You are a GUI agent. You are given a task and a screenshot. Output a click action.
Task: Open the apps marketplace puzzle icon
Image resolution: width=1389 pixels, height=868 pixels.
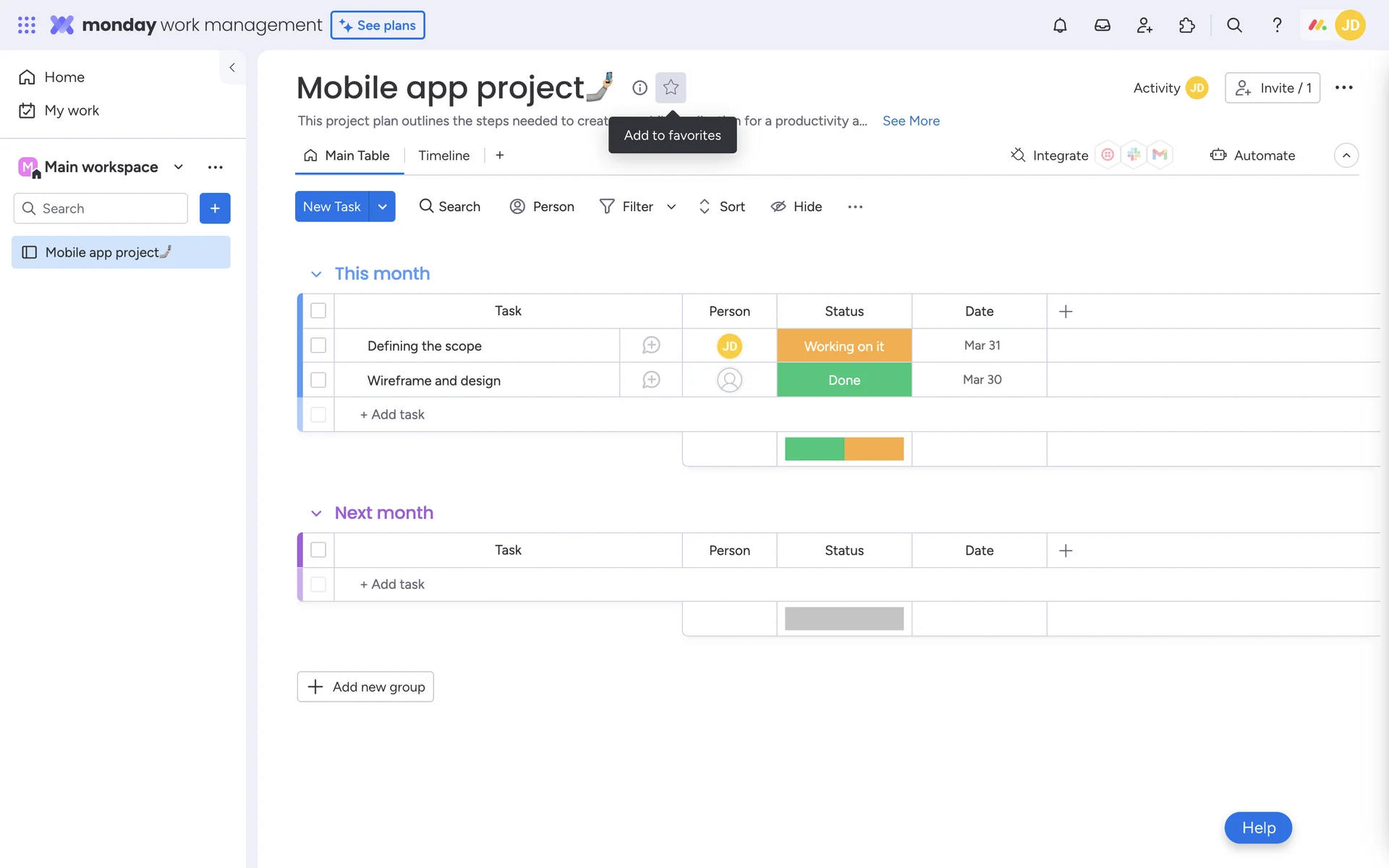point(1186,25)
